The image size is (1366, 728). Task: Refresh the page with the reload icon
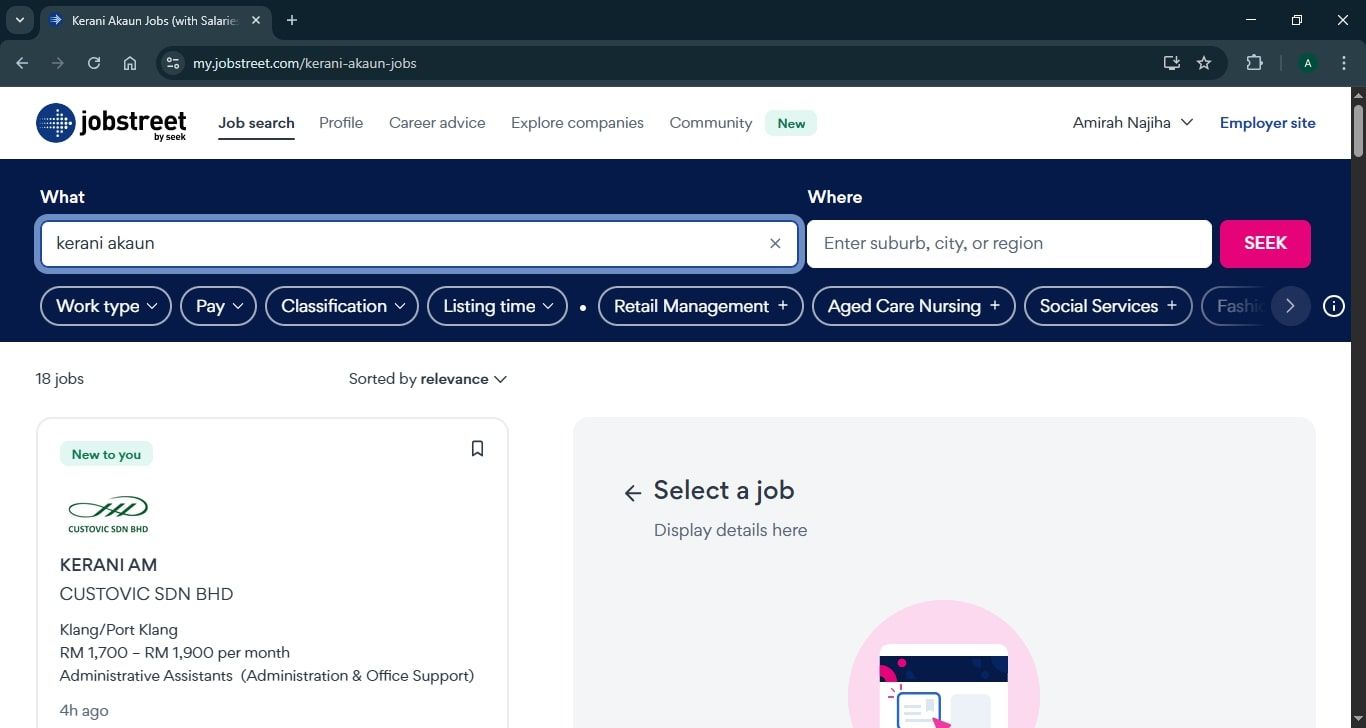pos(94,62)
